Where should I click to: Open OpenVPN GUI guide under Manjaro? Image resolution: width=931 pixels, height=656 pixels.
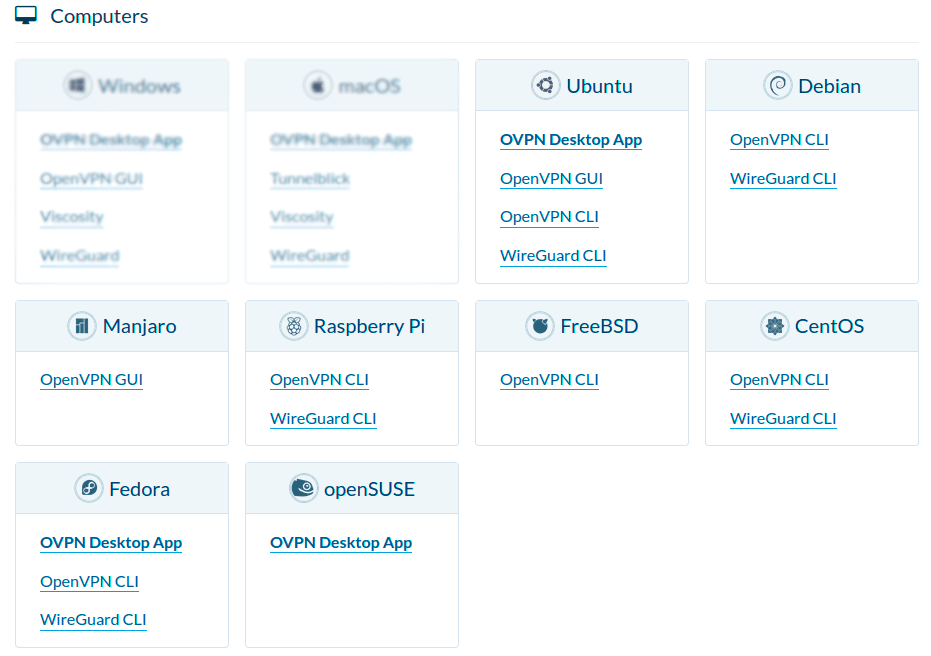[91, 380]
